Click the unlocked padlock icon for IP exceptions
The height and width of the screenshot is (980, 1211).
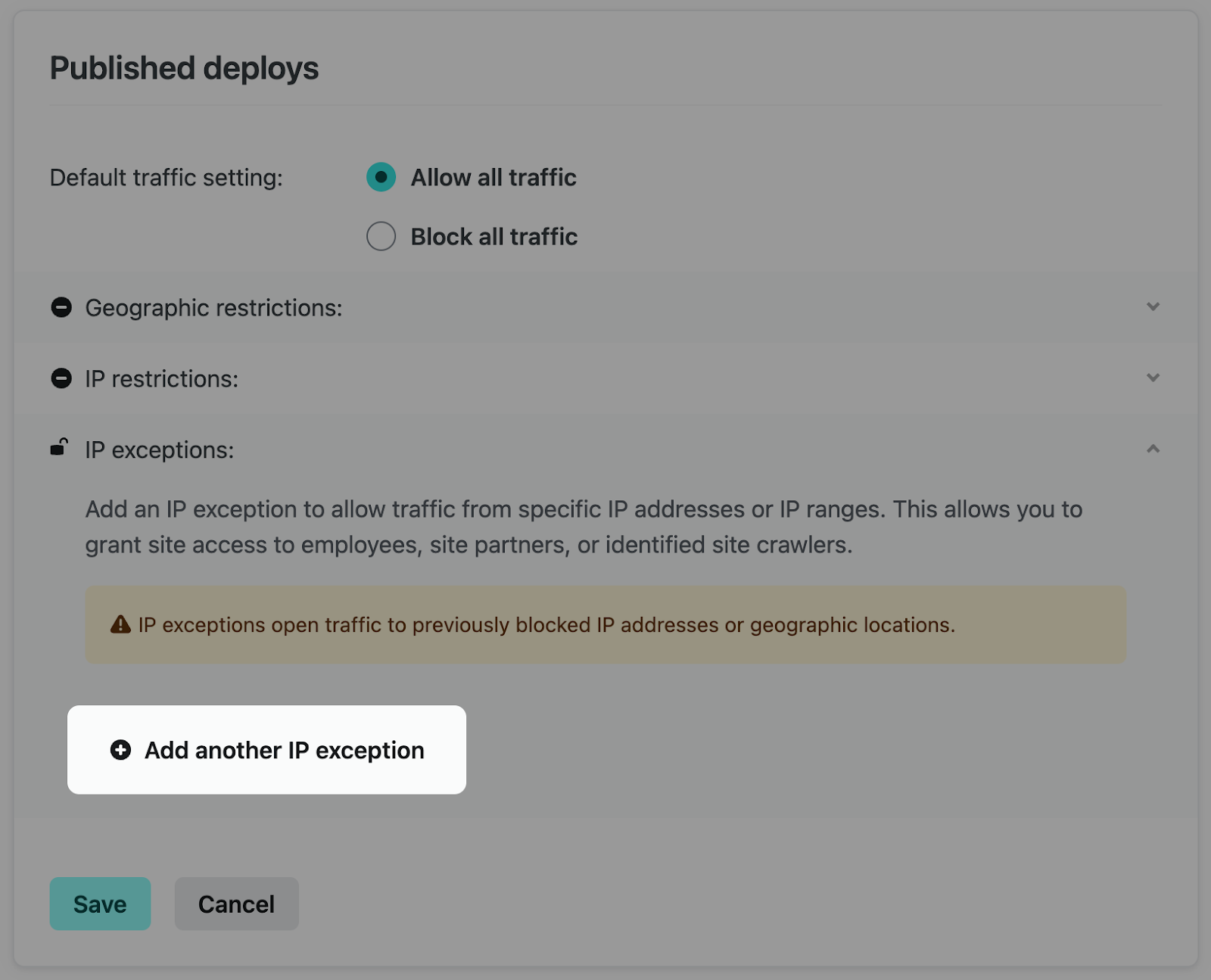pyautogui.click(x=60, y=448)
